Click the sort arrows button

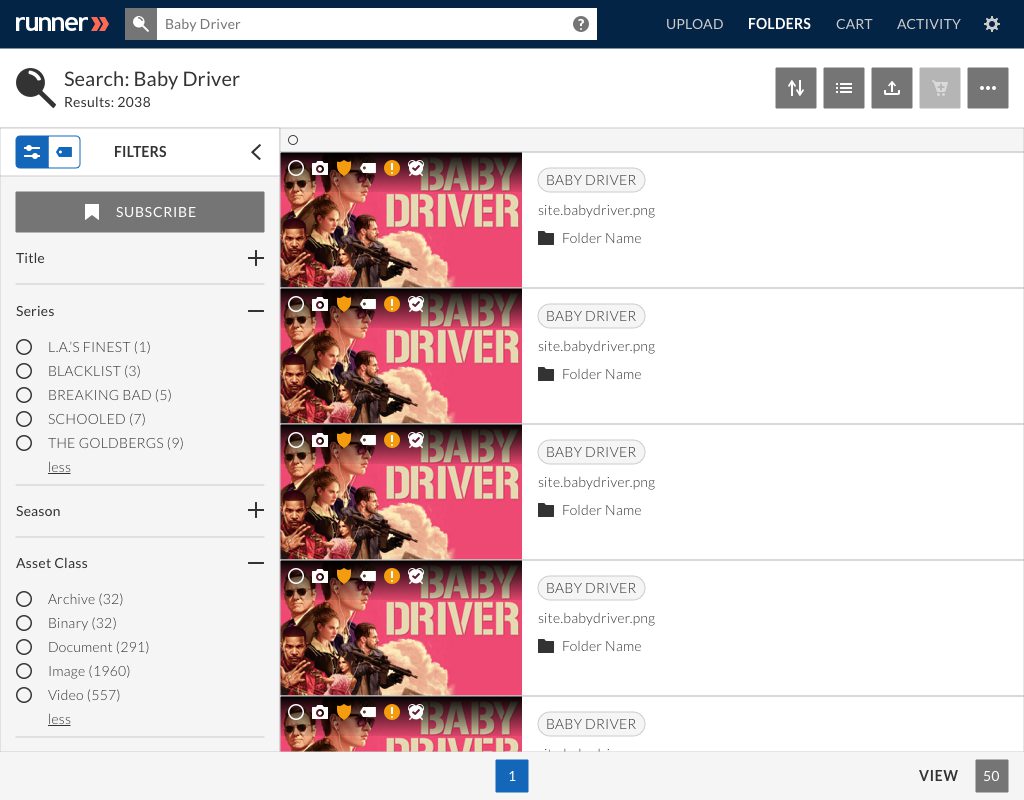click(795, 88)
